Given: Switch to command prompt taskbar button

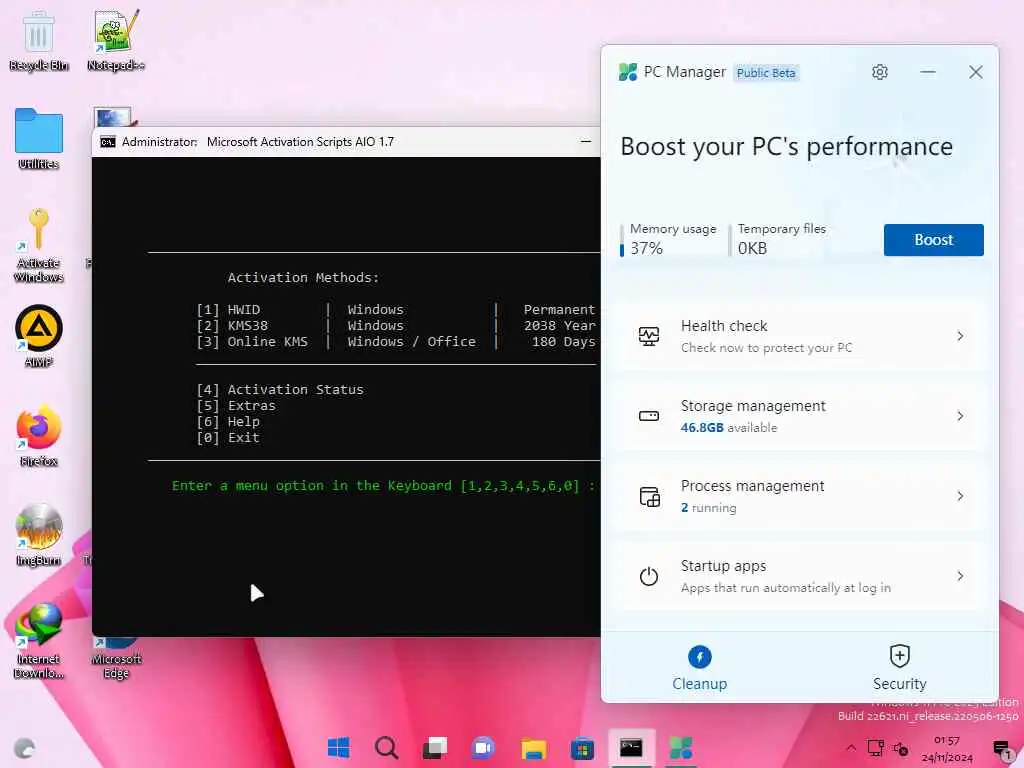Looking at the screenshot, I should pos(631,748).
